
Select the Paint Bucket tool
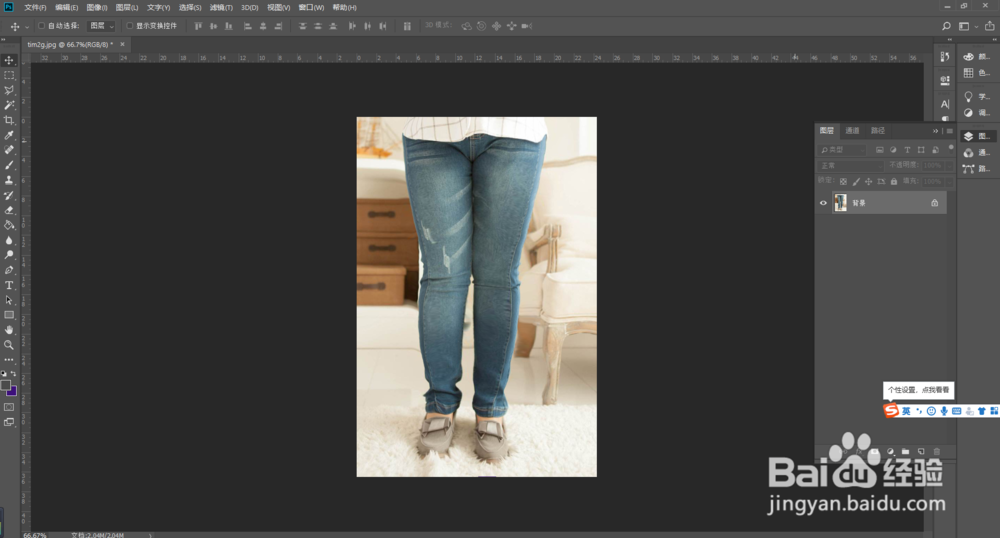click(x=9, y=225)
